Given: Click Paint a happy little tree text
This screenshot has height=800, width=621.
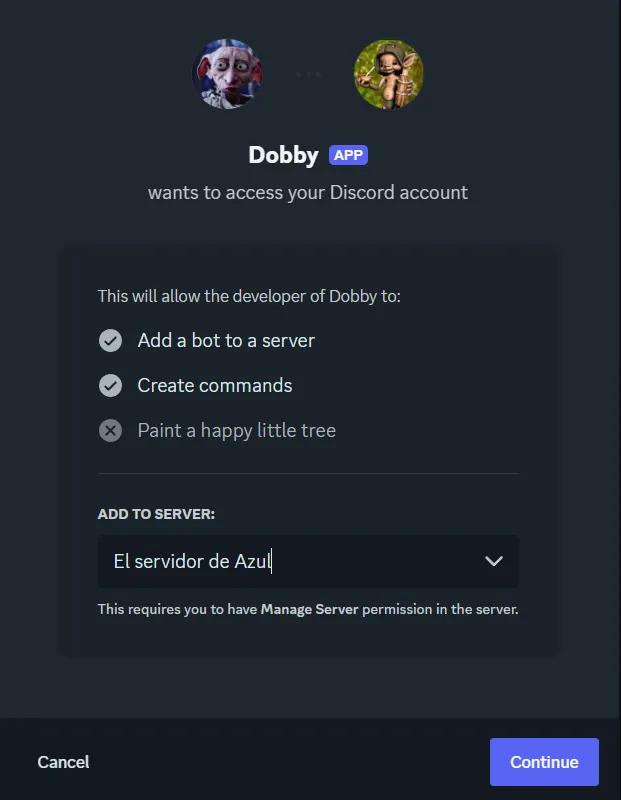Looking at the screenshot, I should tap(237, 431).
